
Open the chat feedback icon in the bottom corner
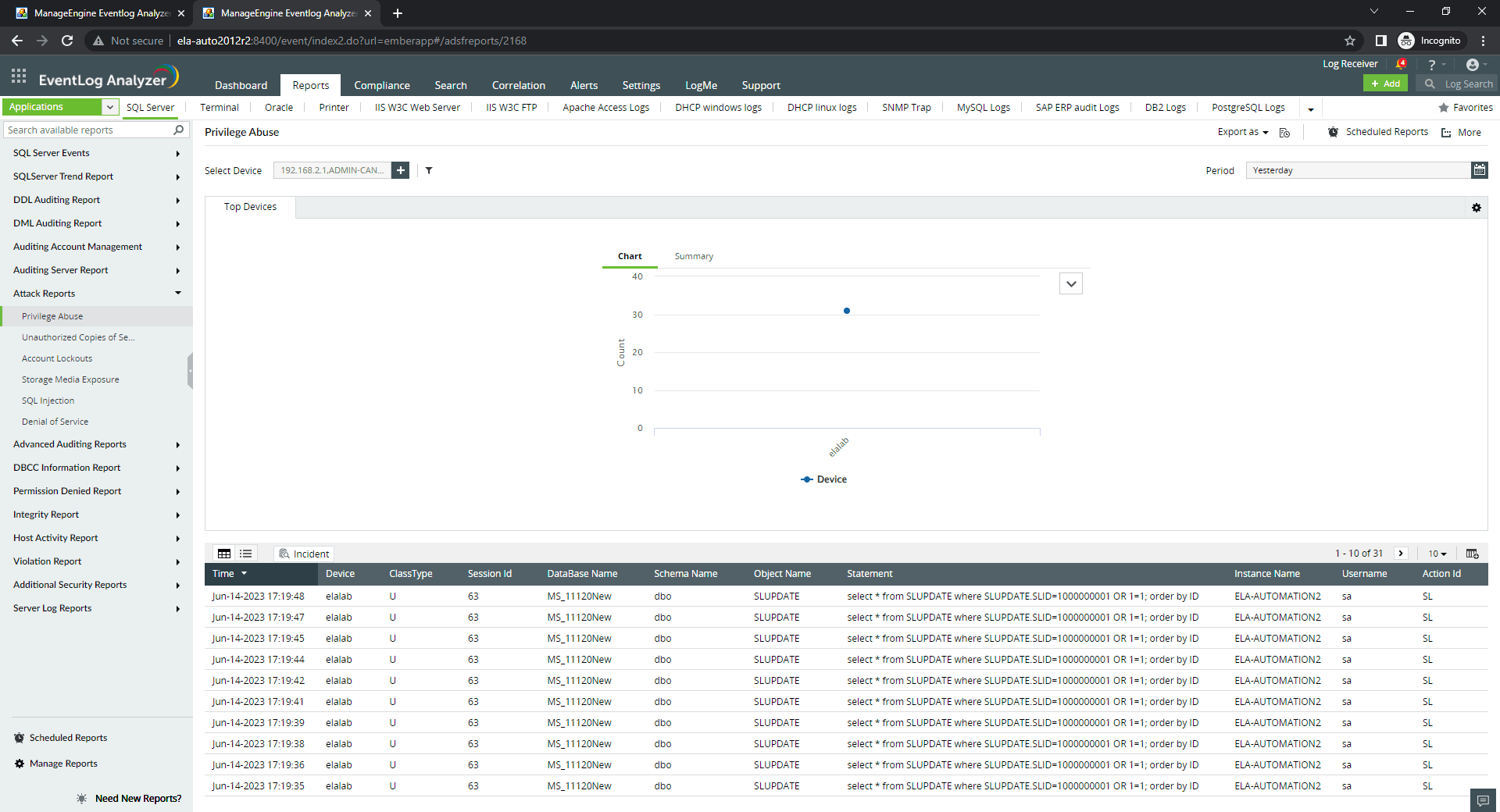click(x=1482, y=800)
